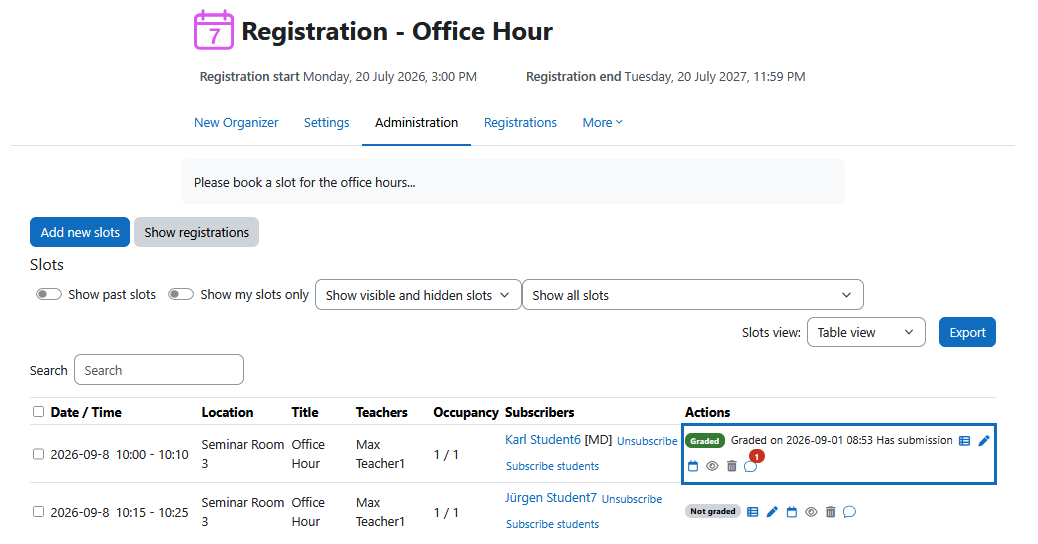The width and height of the screenshot is (1038, 544).
Task: Click the Export button
Action: (x=967, y=332)
